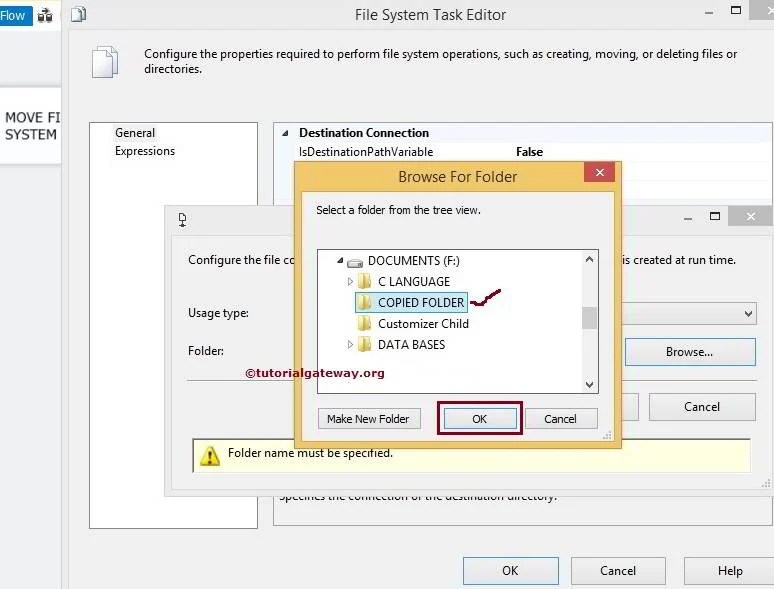Viewport: 774px width, 589px height.
Task: Click the DATA BASES folder icon
Action: (364, 344)
